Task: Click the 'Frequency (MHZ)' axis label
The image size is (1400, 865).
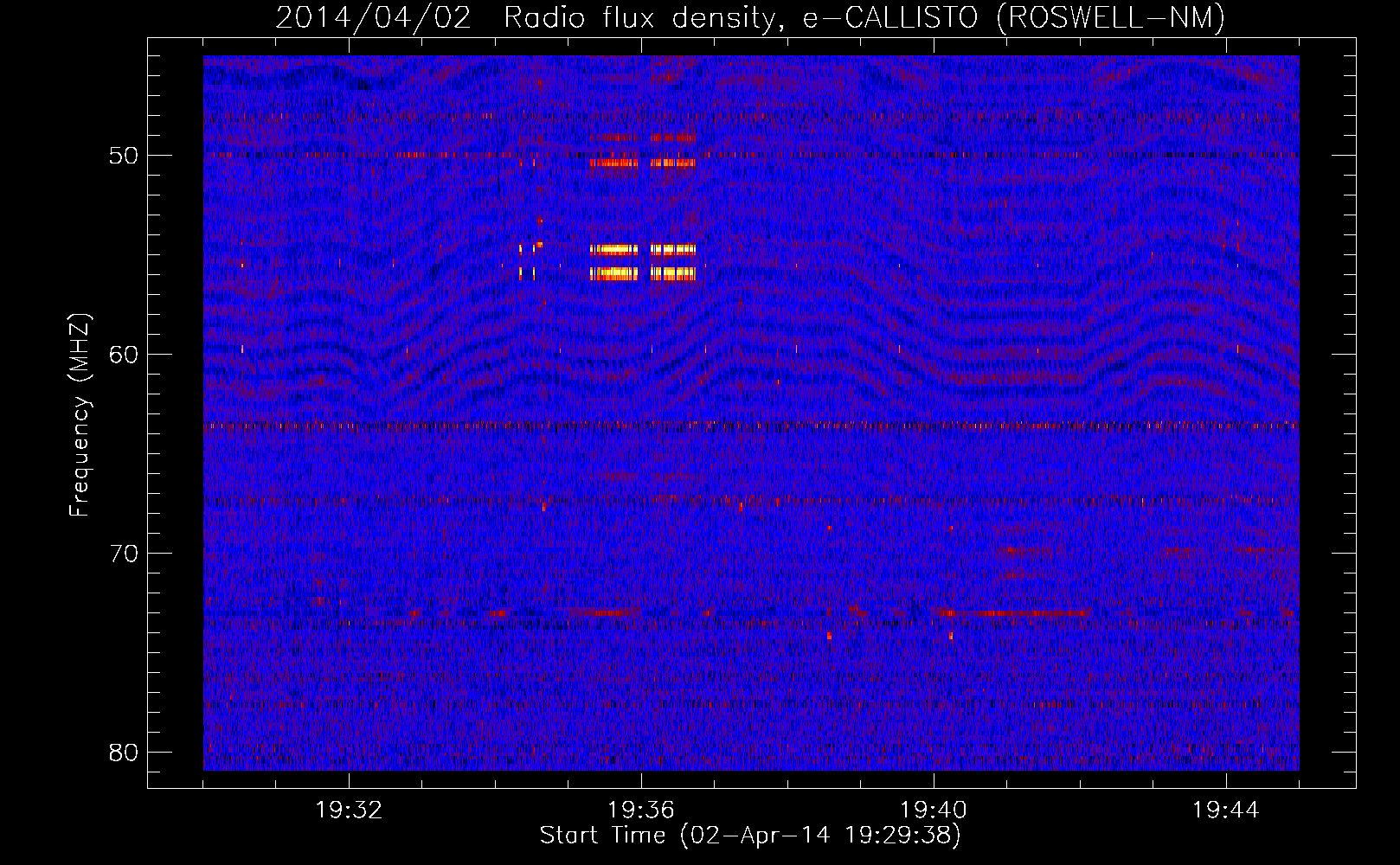Action: [80, 415]
